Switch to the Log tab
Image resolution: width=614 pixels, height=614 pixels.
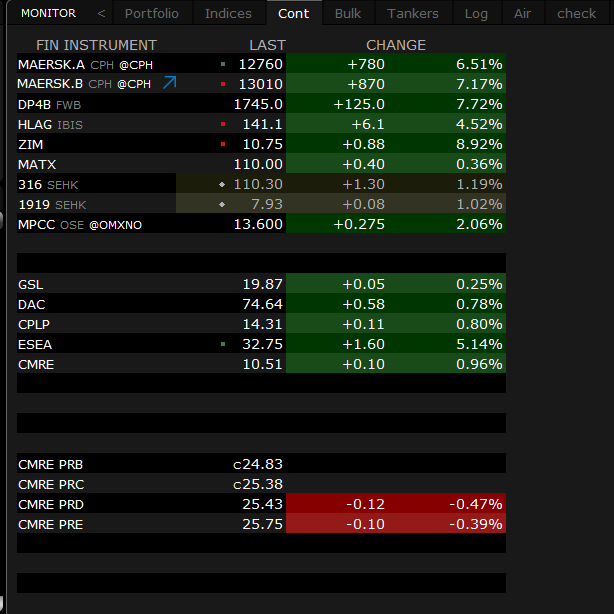click(477, 14)
